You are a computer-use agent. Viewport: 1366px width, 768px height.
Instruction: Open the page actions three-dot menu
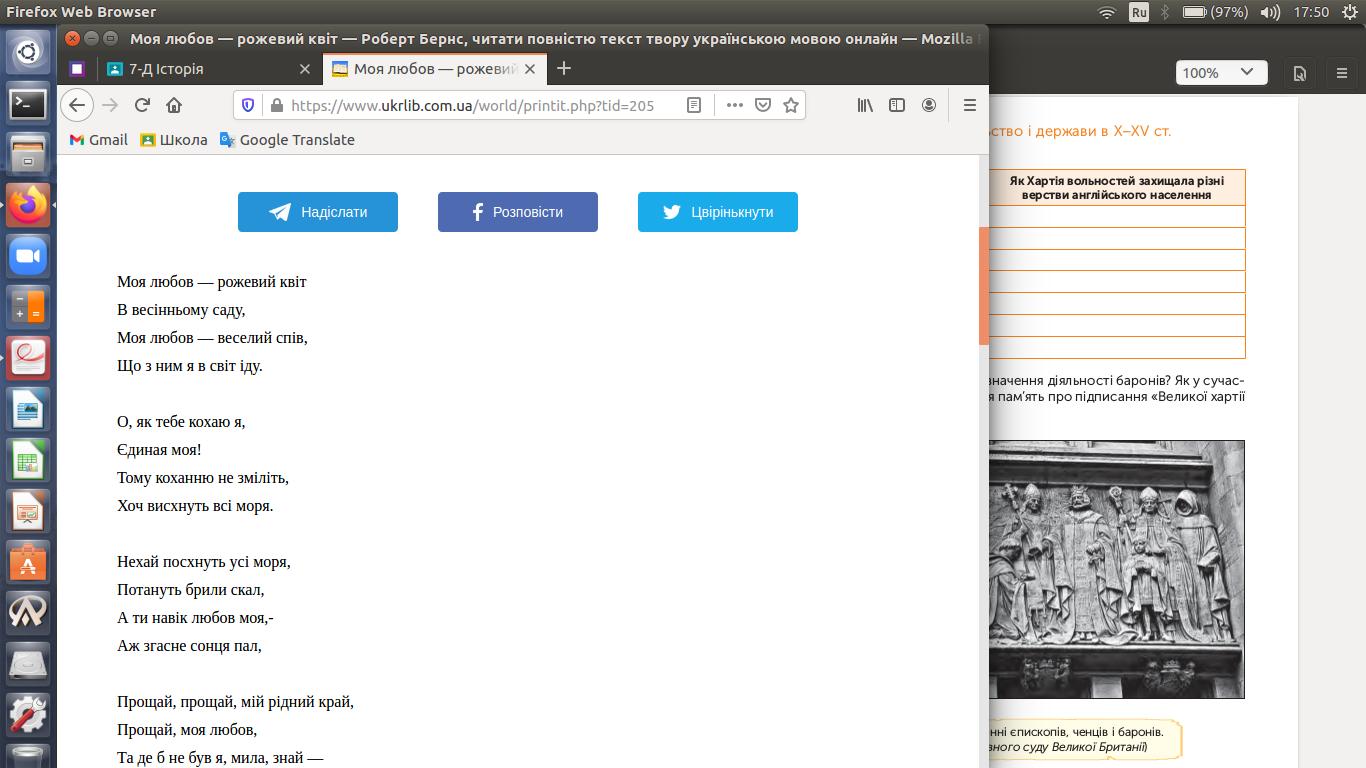point(734,105)
